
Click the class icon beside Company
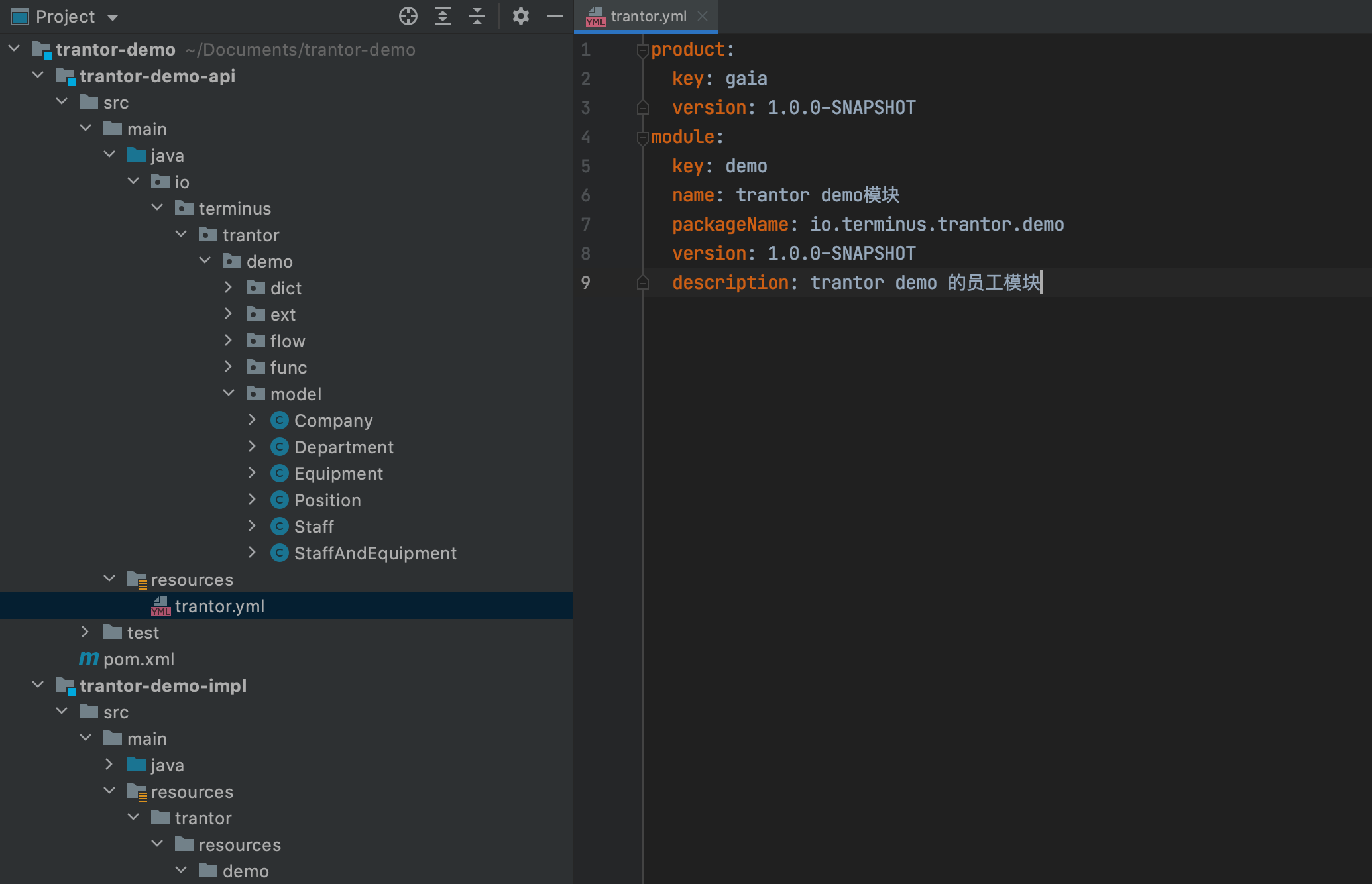(x=280, y=420)
